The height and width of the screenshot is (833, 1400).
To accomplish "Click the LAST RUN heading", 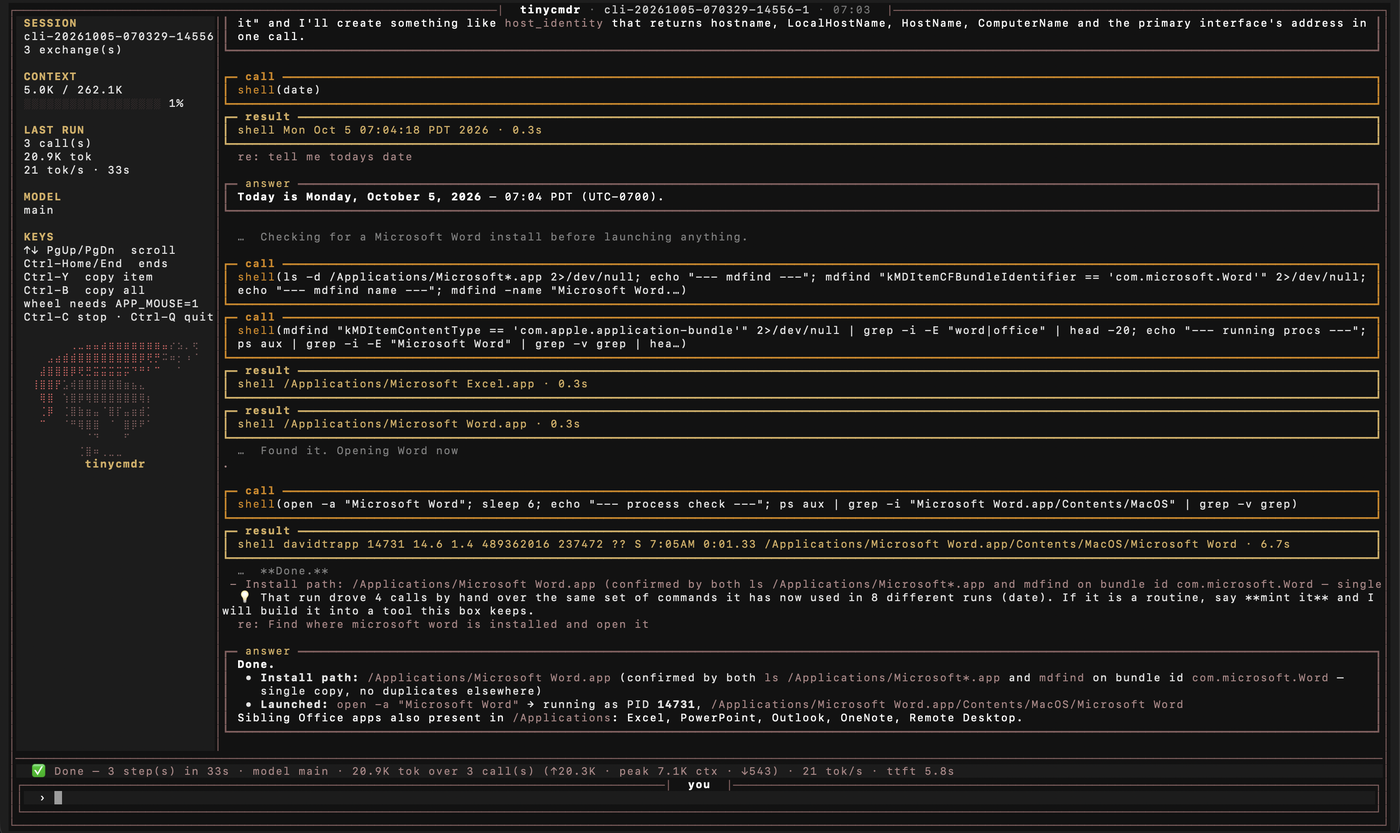I will (54, 130).
